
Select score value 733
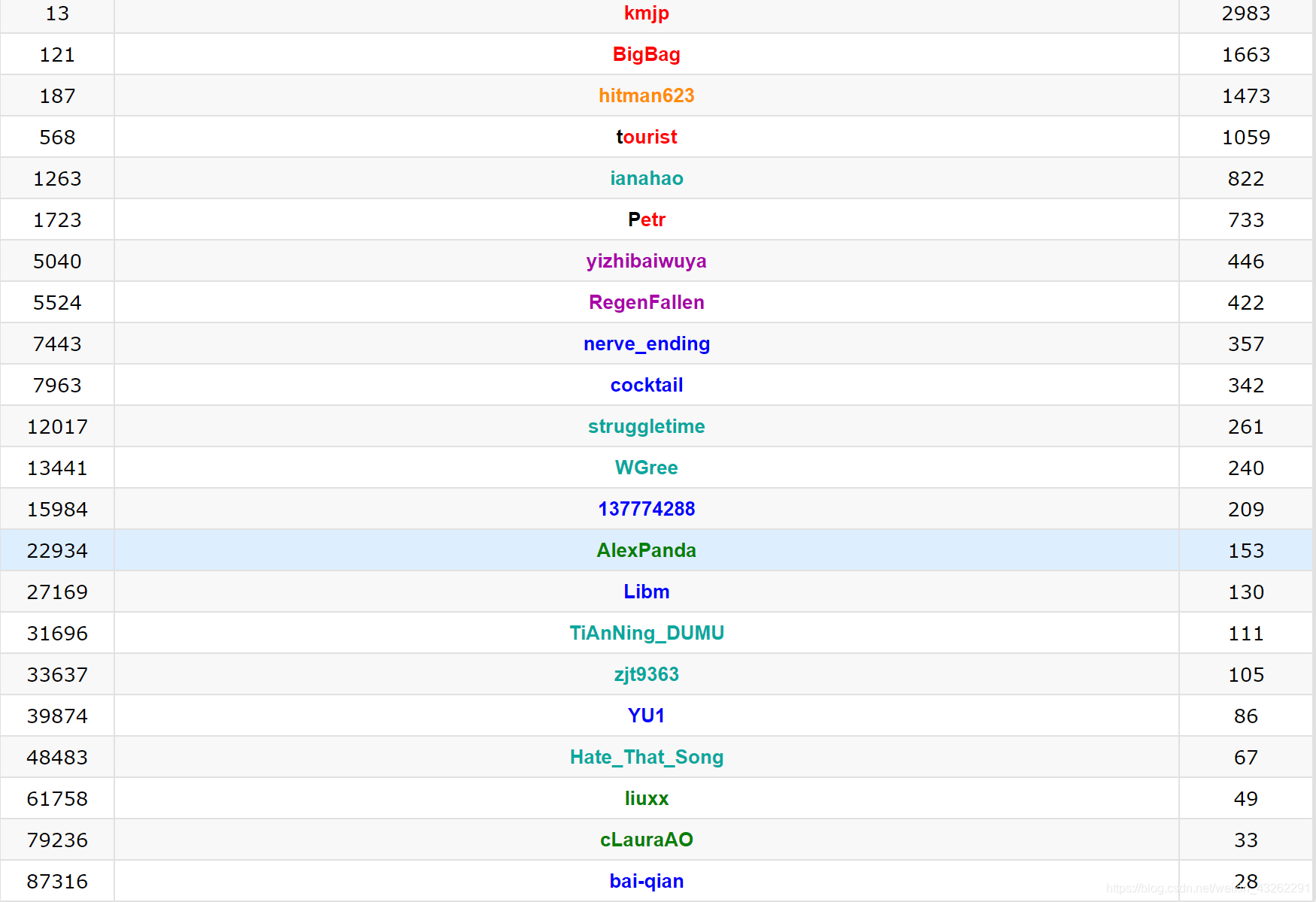[x=1245, y=219]
